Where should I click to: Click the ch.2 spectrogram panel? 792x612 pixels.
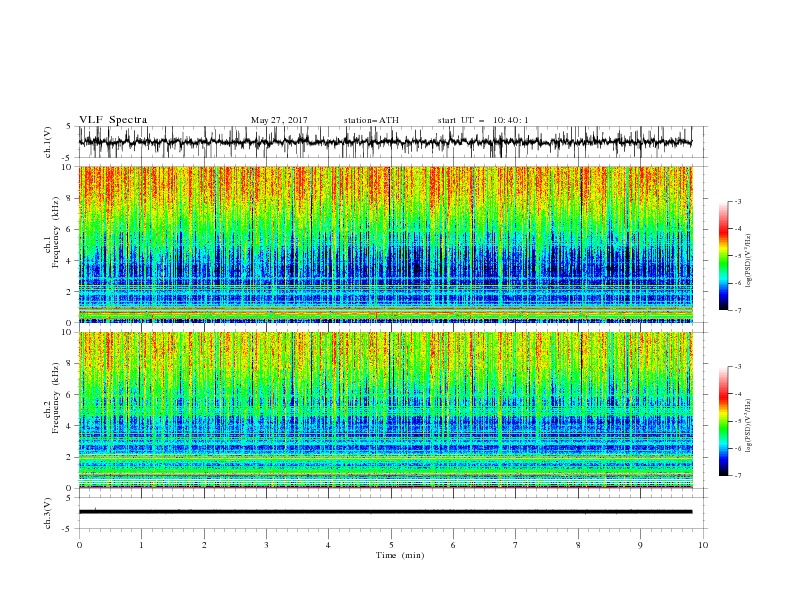click(x=385, y=410)
